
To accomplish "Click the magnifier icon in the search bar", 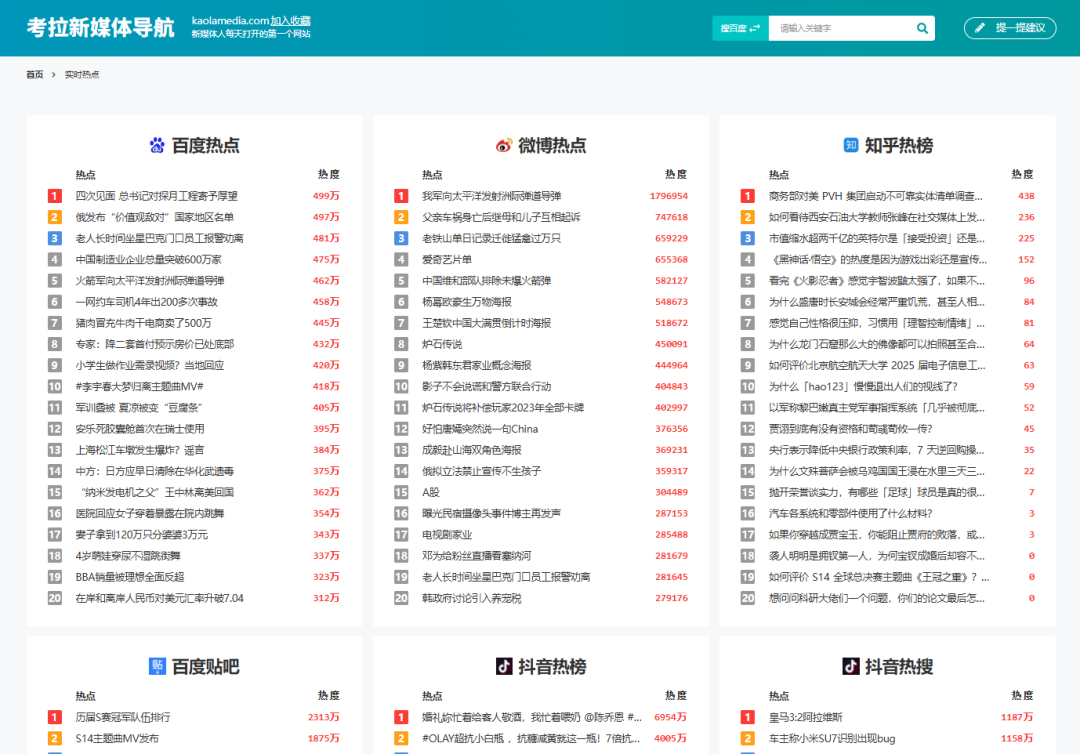I will pyautogui.click(x=921, y=28).
